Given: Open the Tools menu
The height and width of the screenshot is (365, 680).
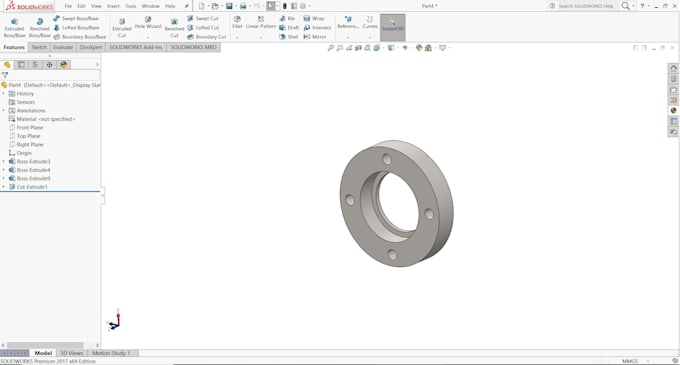Looking at the screenshot, I should [131, 6].
